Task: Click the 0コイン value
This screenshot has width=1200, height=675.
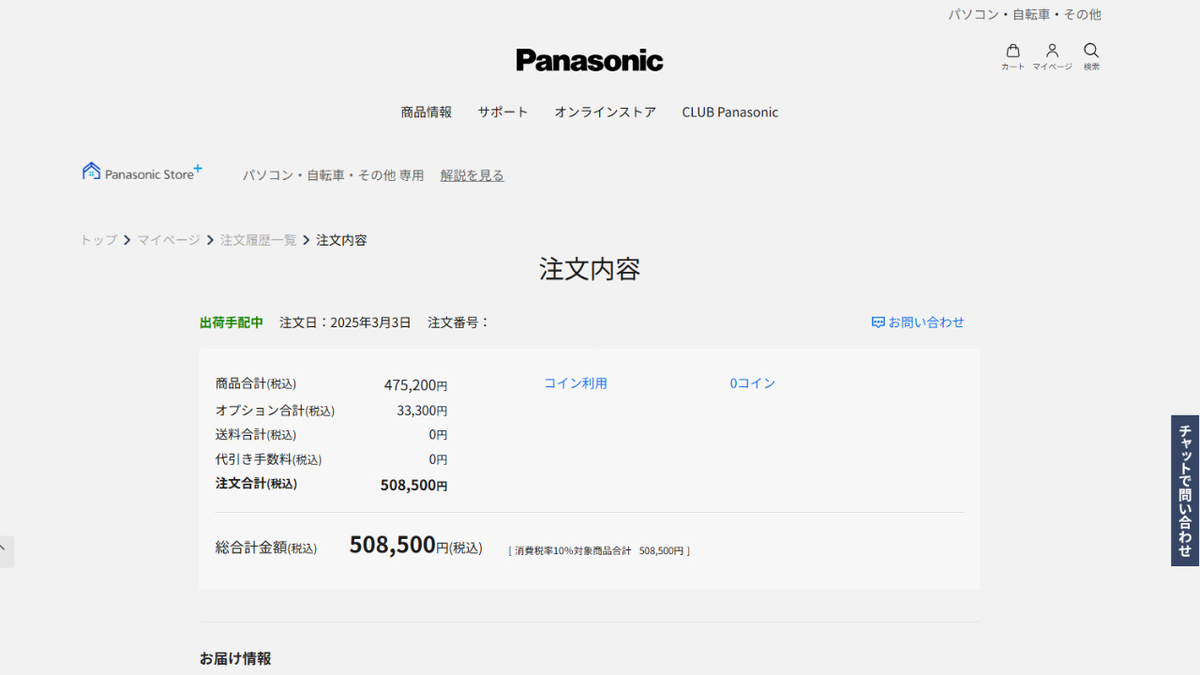Action: [x=752, y=383]
